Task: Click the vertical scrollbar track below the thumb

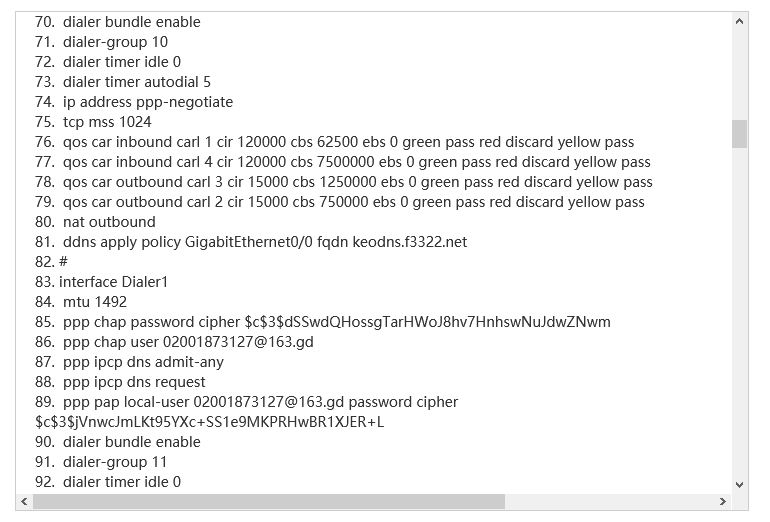Action: (x=740, y=320)
